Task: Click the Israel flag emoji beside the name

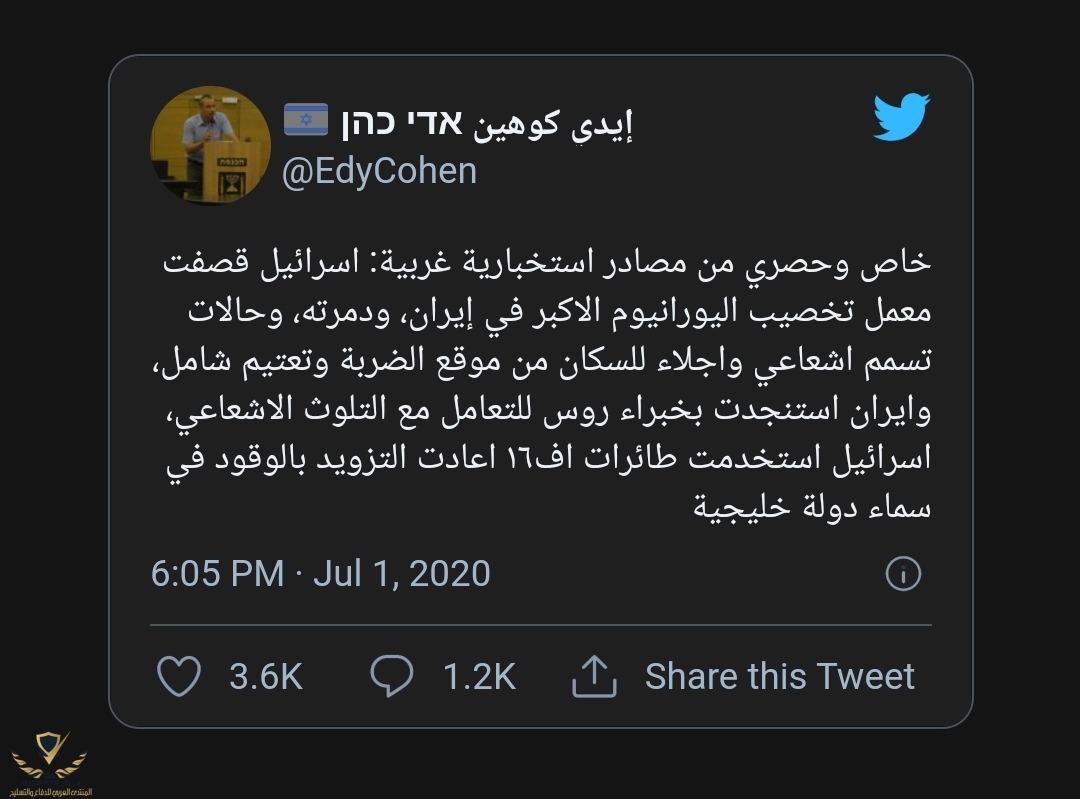Action: 306,120
